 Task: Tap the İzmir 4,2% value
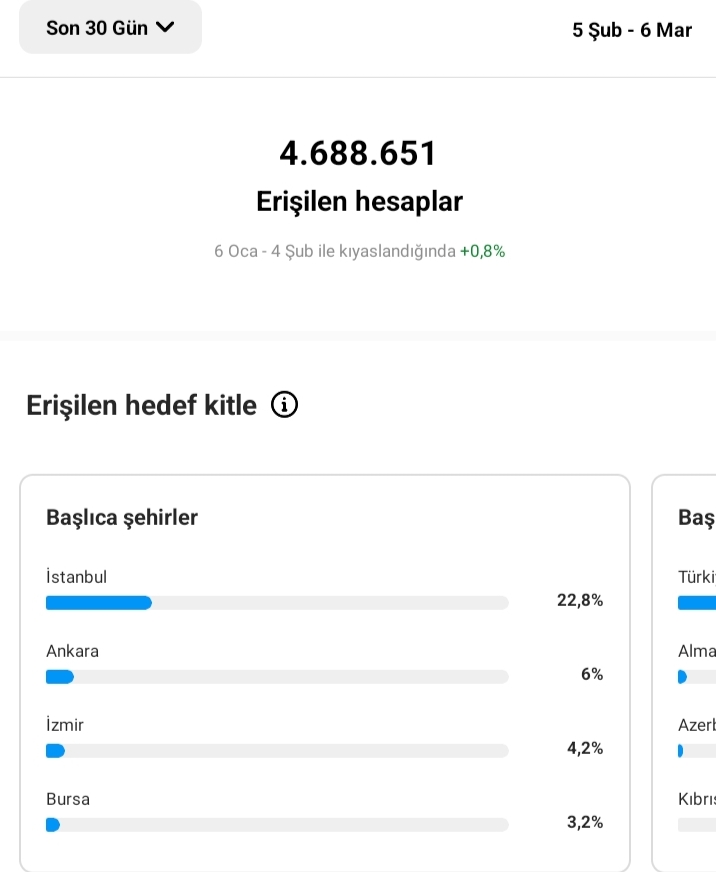click(585, 748)
